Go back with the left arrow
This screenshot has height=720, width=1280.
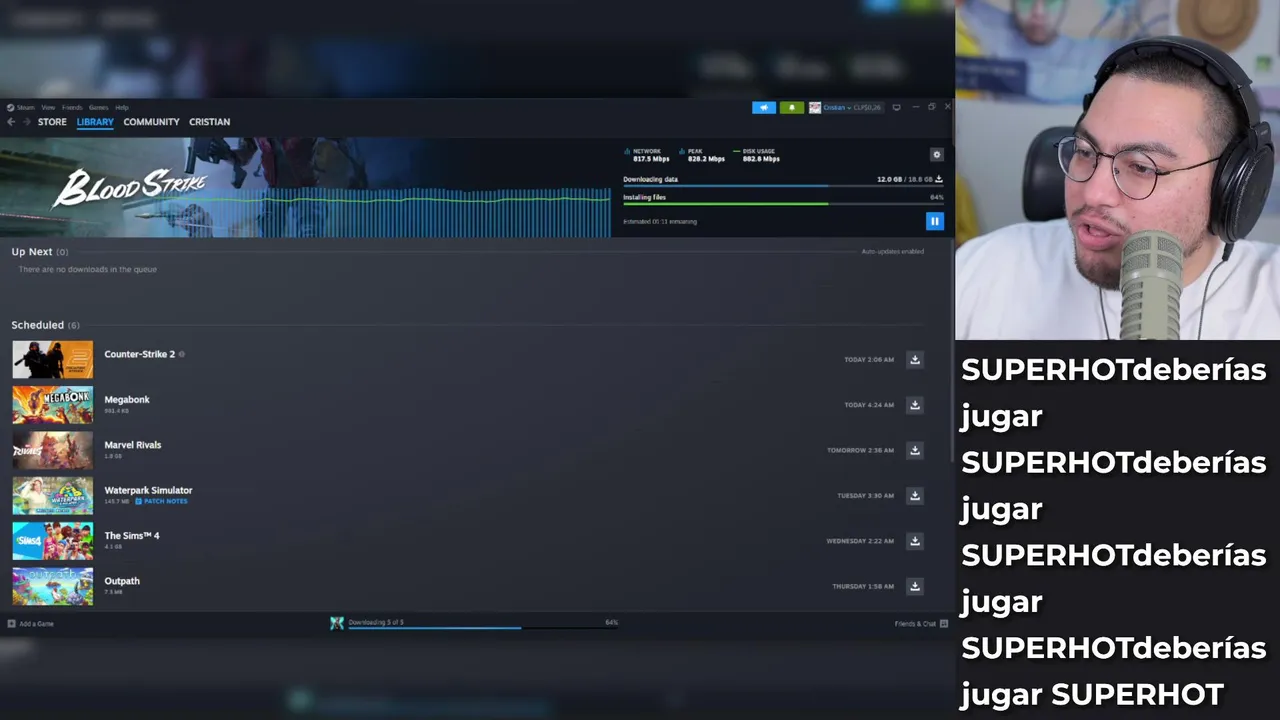[11, 122]
